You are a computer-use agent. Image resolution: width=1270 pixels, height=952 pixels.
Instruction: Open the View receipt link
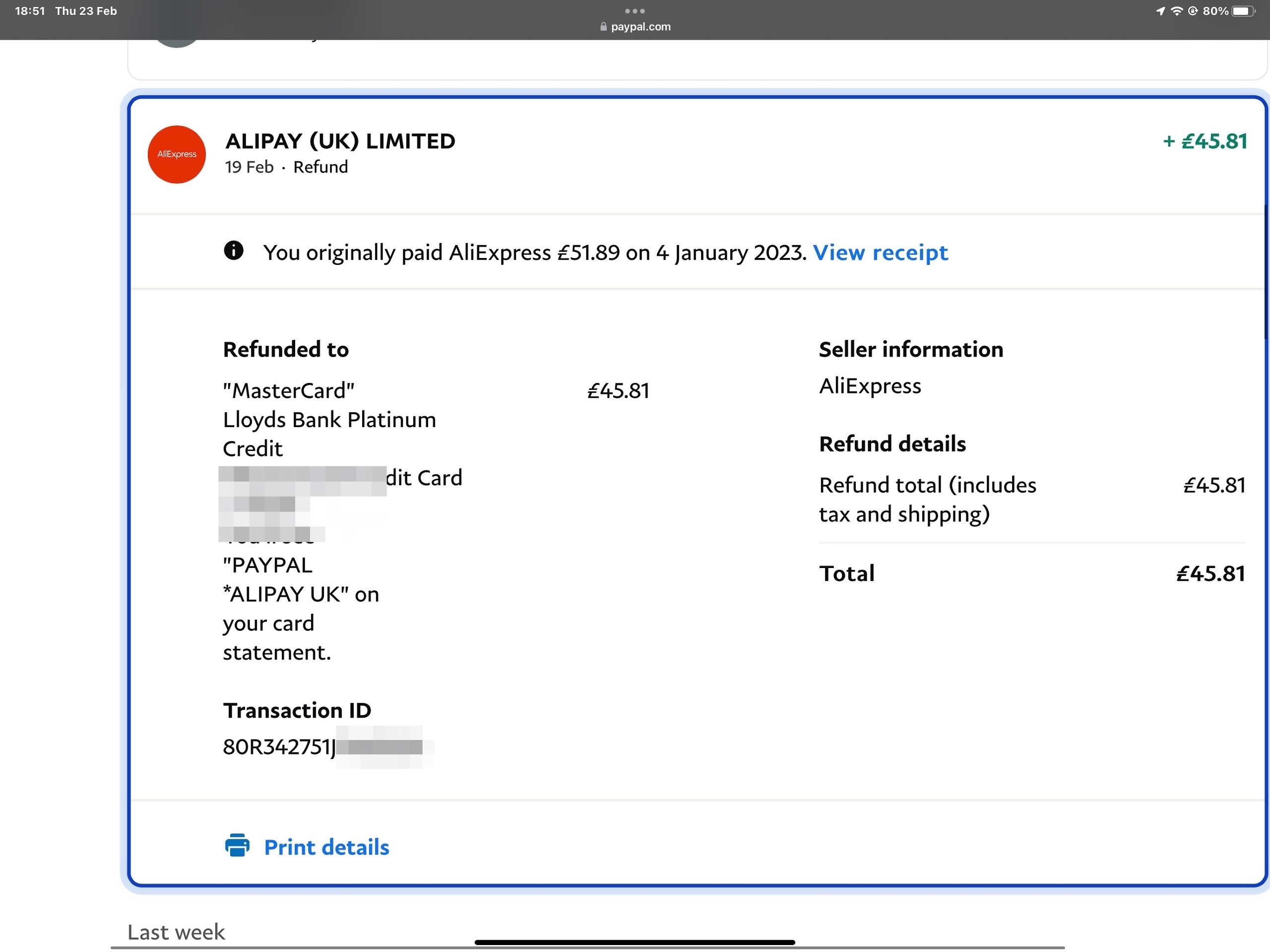coord(880,253)
